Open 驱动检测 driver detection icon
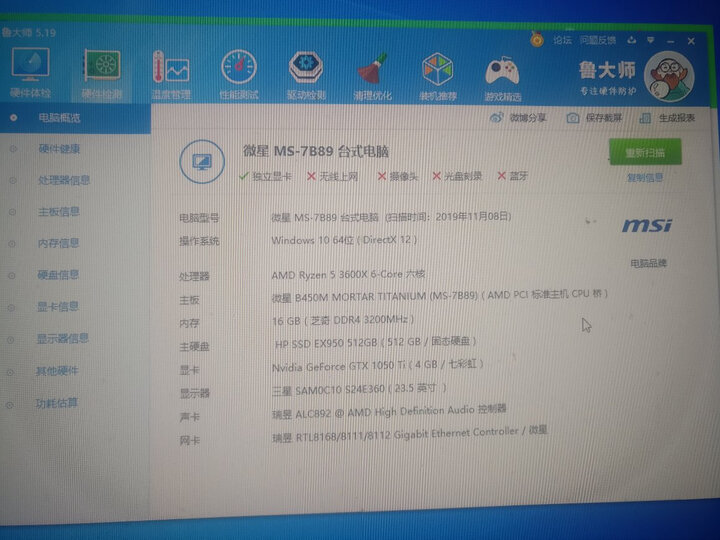Image resolution: width=720 pixels, height=540 pixels. 306,76
